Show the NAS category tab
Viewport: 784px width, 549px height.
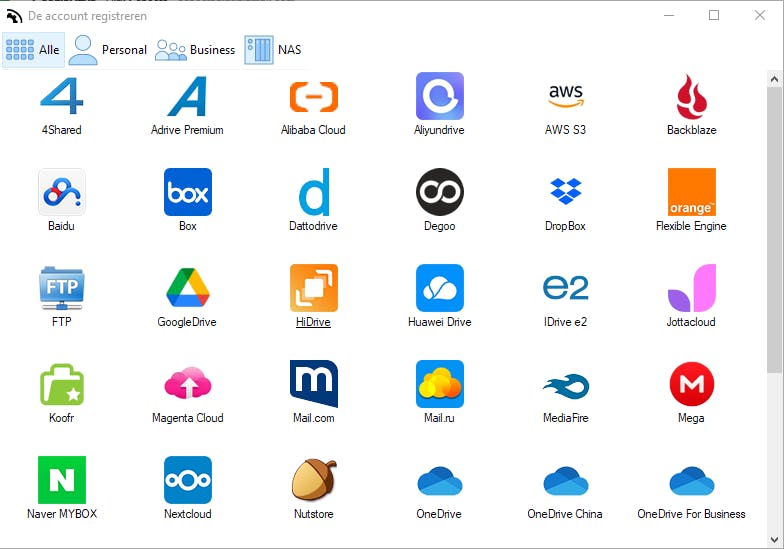273,50
